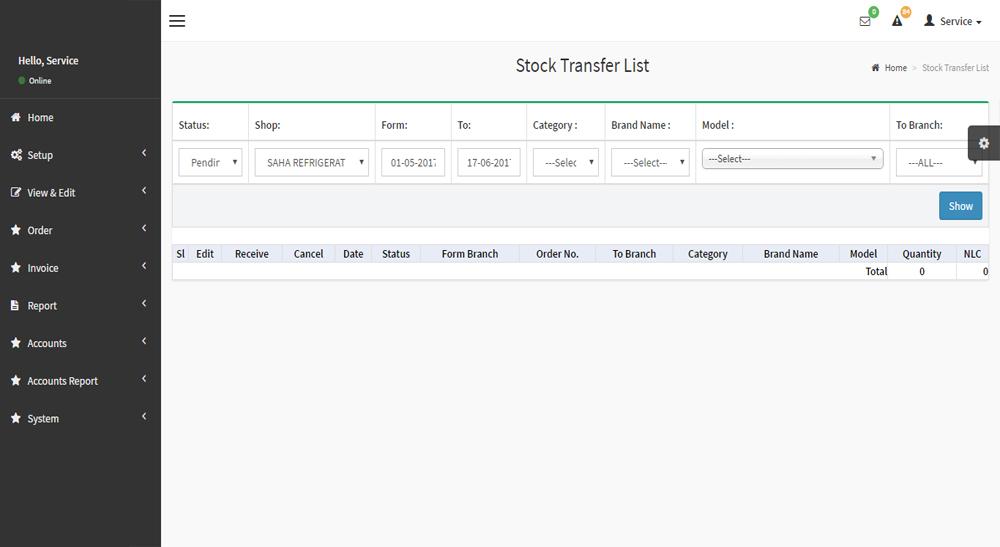Click the Form date input field
Viewport: 1000px width, 547px height.
412,162
